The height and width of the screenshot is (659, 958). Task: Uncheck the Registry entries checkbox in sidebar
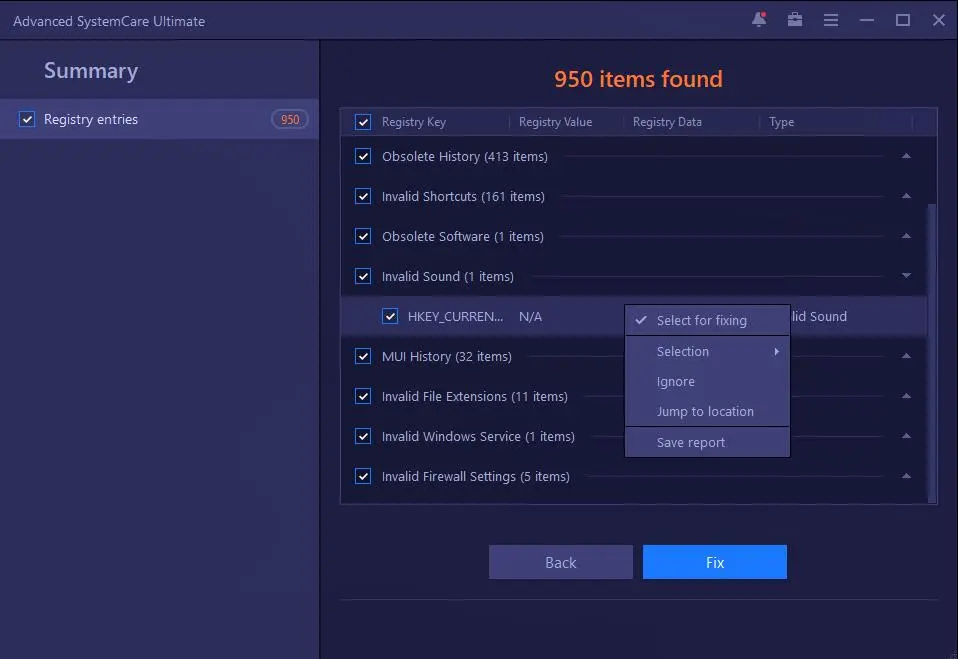[27, 120]
